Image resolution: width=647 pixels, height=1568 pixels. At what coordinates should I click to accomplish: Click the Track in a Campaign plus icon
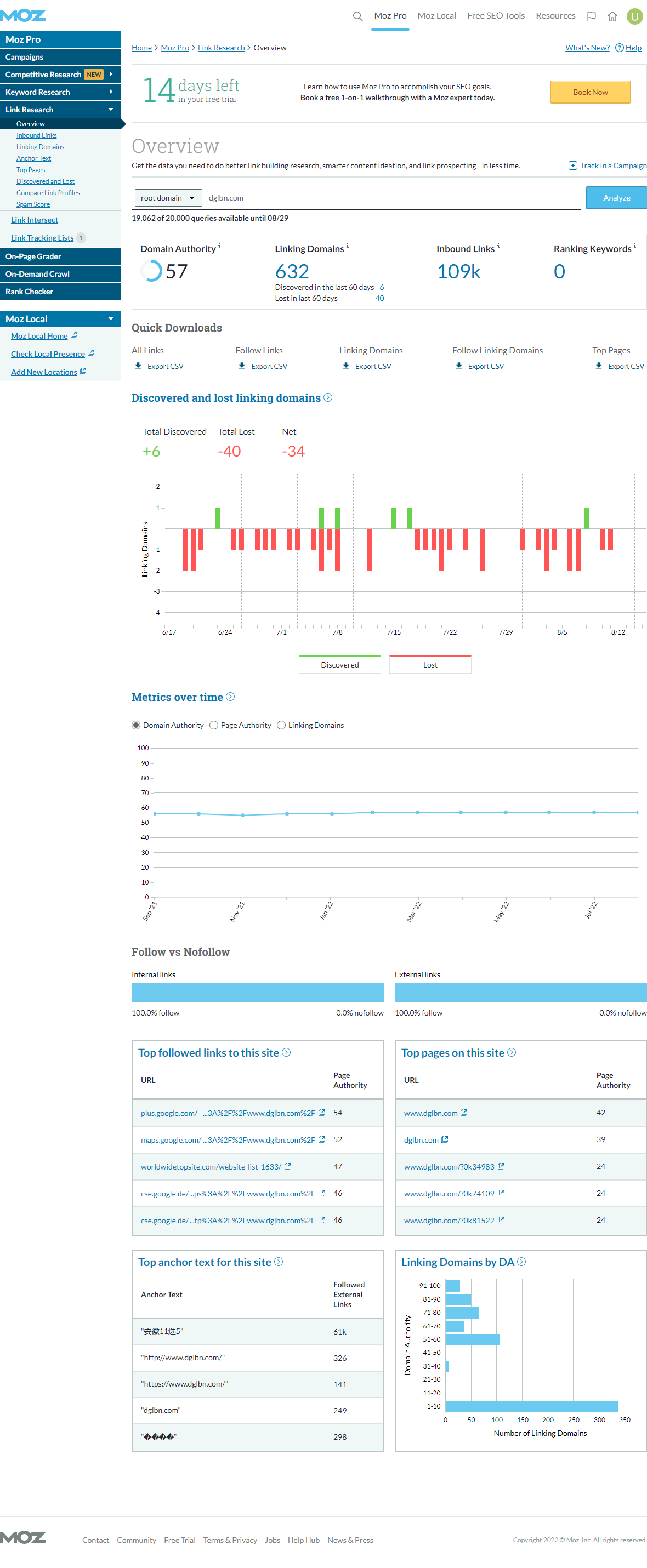572,166
